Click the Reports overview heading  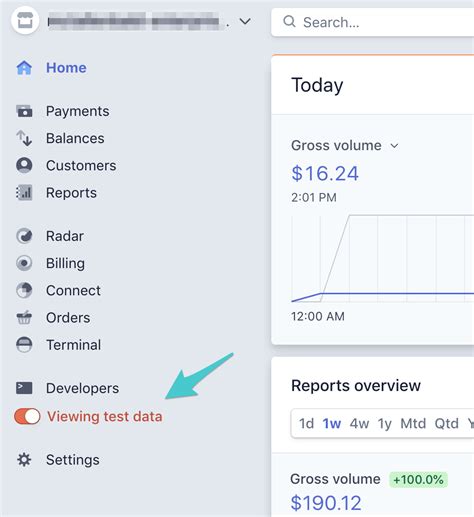[356, 386]
